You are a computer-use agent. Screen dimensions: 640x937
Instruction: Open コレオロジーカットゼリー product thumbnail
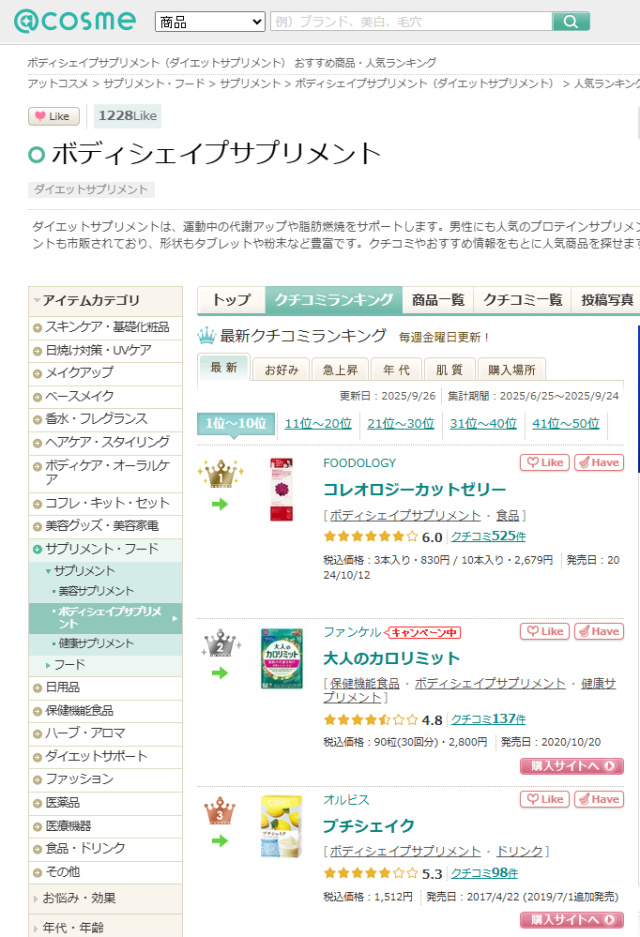click(x=281, y=490)
